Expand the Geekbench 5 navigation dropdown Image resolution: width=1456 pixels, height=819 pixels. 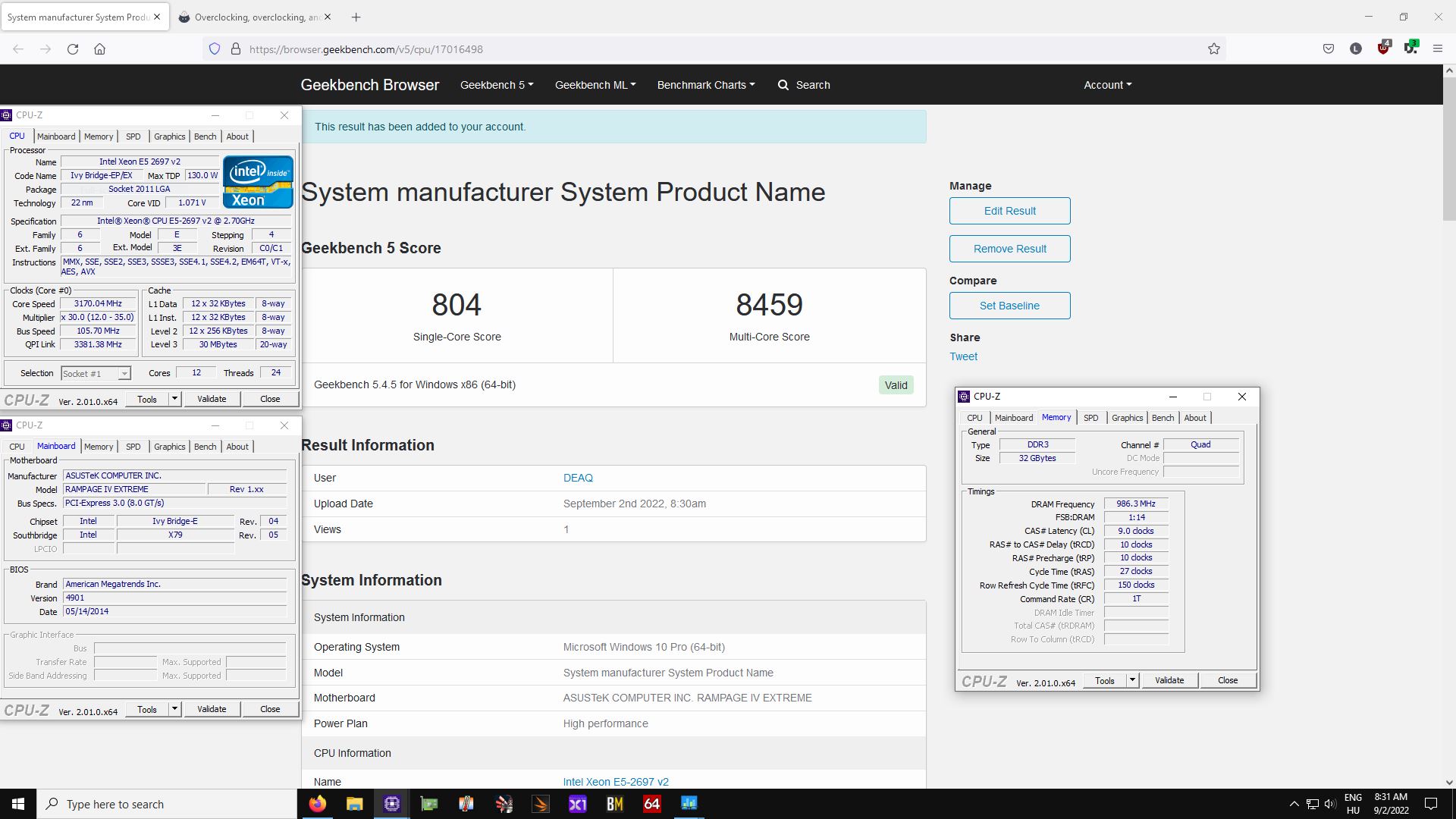(x=497, y=85)
